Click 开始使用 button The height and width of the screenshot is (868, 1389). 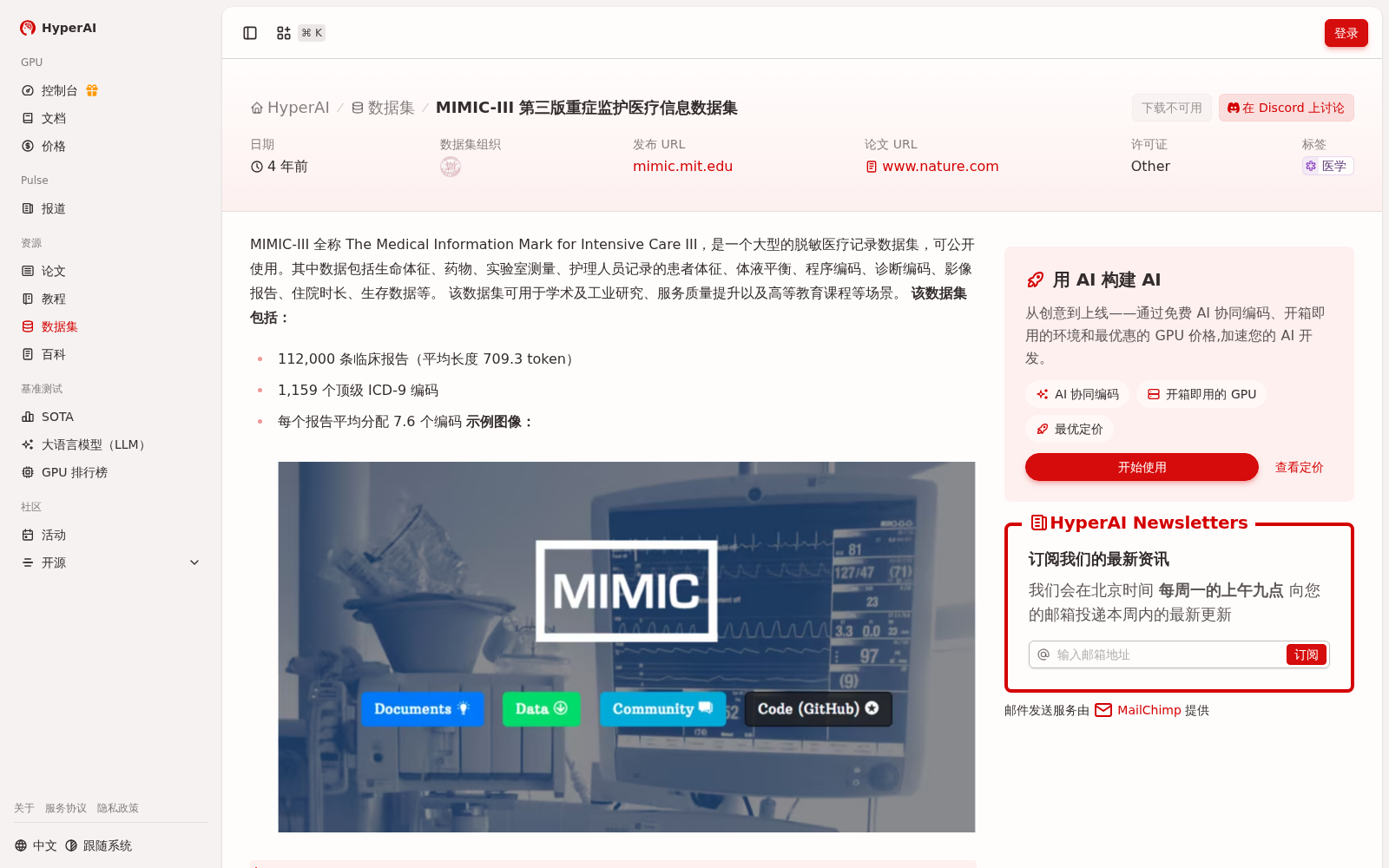click(1142, 467)
